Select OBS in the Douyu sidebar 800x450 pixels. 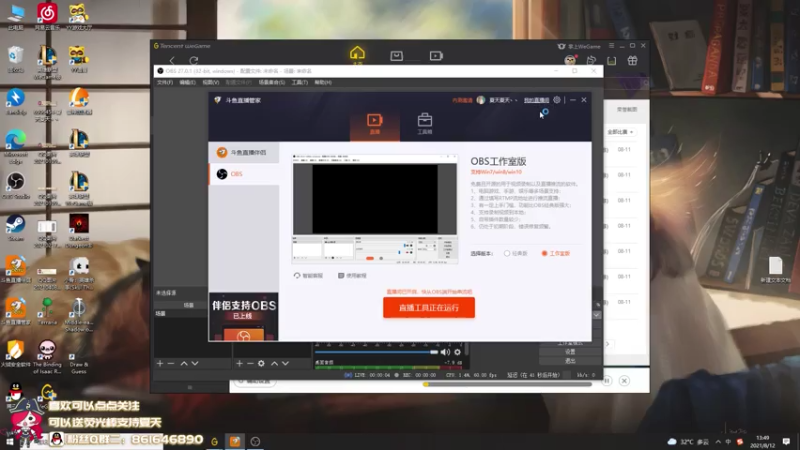tap(244, 174)
